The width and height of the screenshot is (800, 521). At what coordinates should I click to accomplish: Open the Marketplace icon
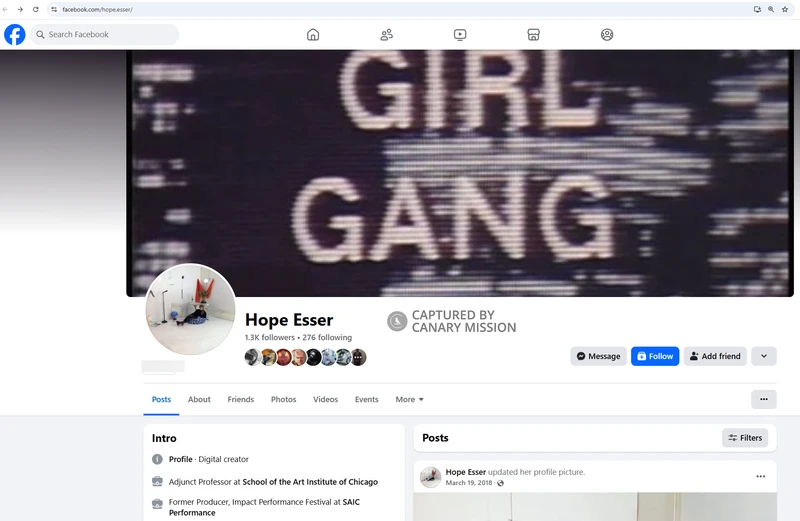(533, 35)
